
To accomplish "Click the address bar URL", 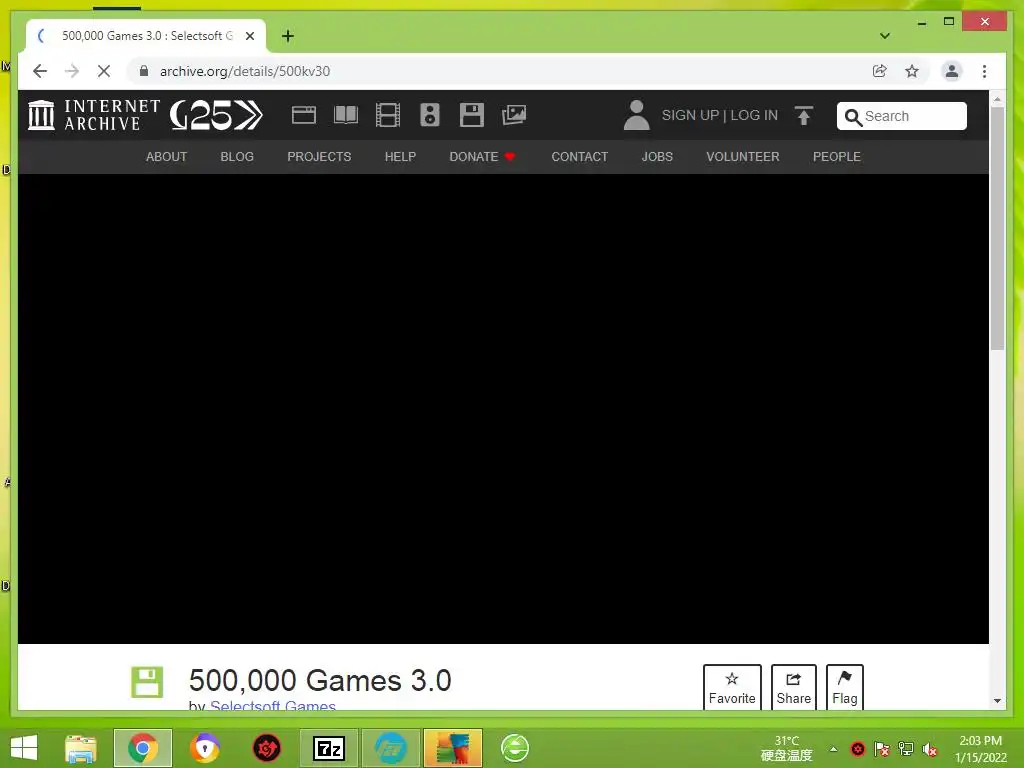I will click(245, 71).
